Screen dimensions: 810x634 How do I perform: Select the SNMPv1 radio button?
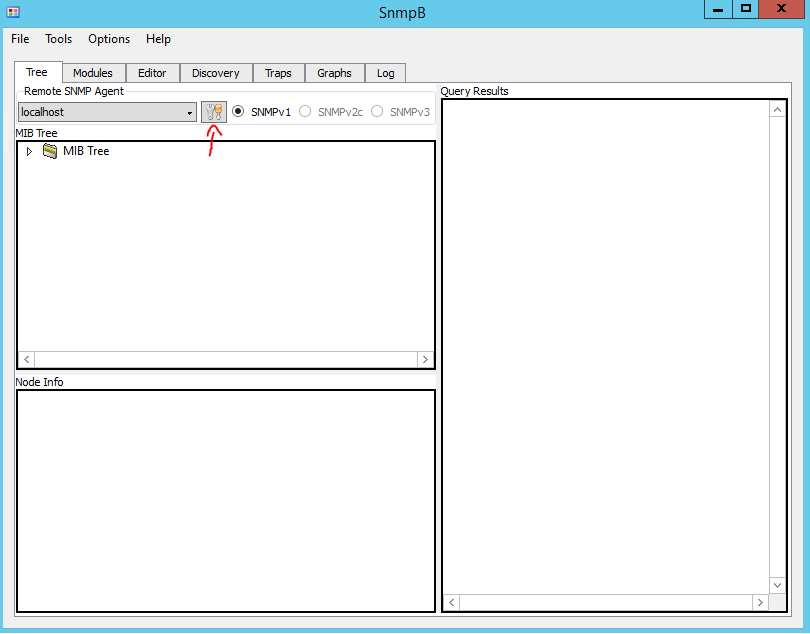[x=237, y=111]
